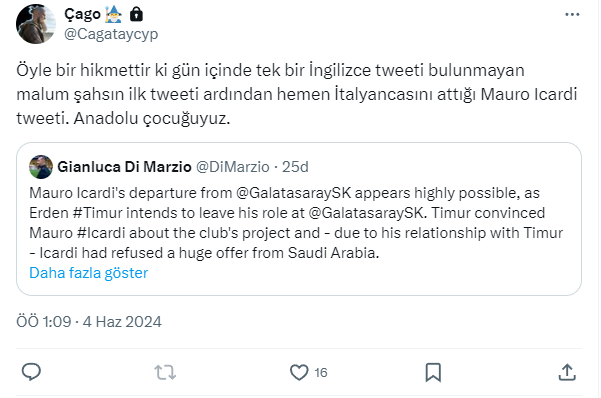Open Gianluca Di Marzio's name link
The width and height of the screenshot is (601, 398).
click(x=124, y=167)
